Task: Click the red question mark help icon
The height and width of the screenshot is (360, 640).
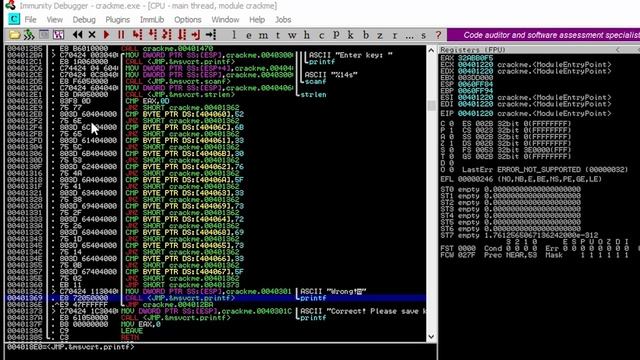Action: click(438, 35)
